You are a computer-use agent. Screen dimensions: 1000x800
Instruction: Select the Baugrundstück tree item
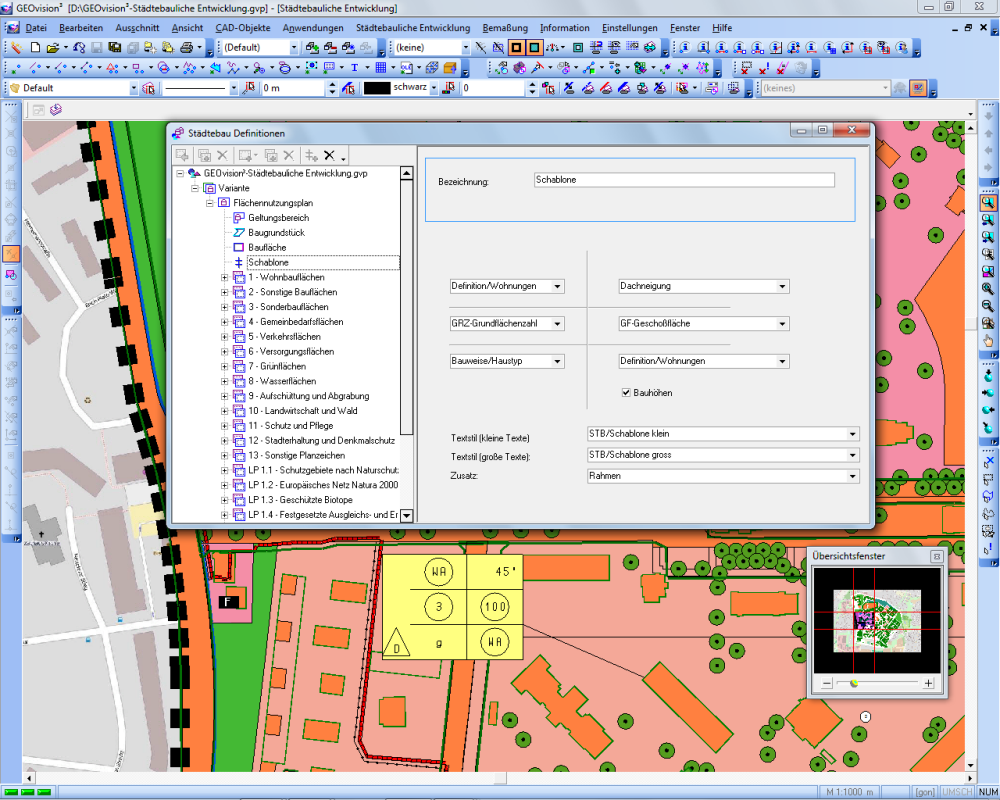point(276,233)
